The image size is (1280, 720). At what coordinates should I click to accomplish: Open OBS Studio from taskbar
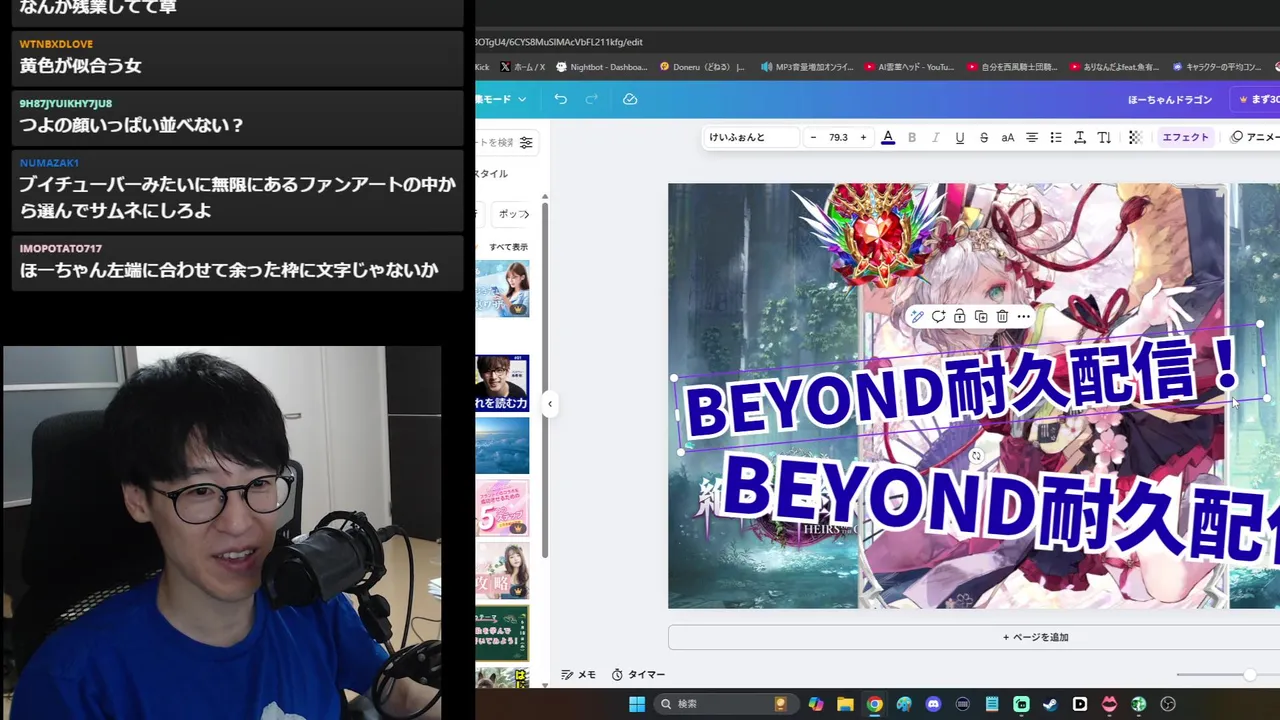(x=1168, y=704)
